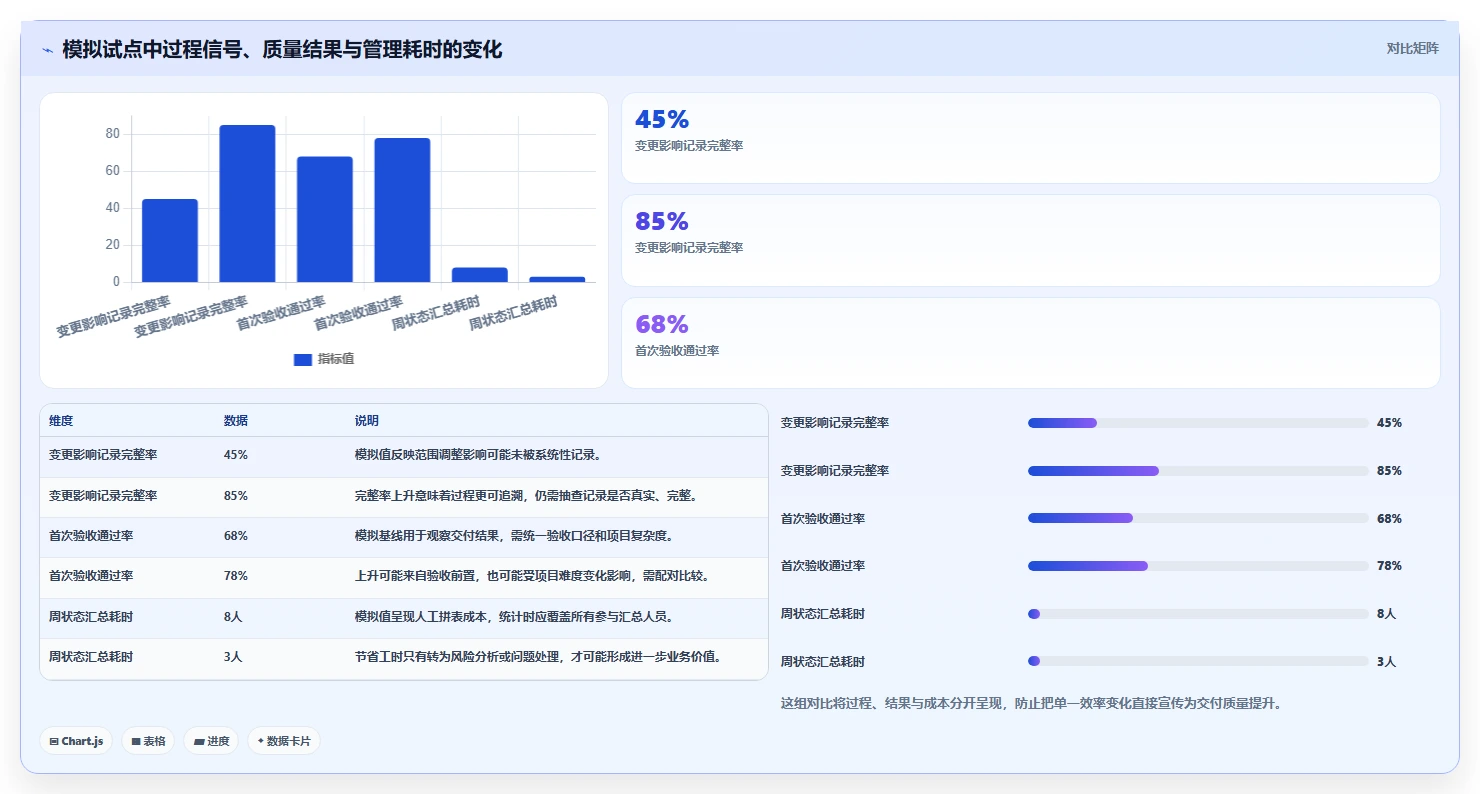This screenshot has width=1480, height=794.
Task: Click the progress bar ending at 78%
Action: (1198, 566)
